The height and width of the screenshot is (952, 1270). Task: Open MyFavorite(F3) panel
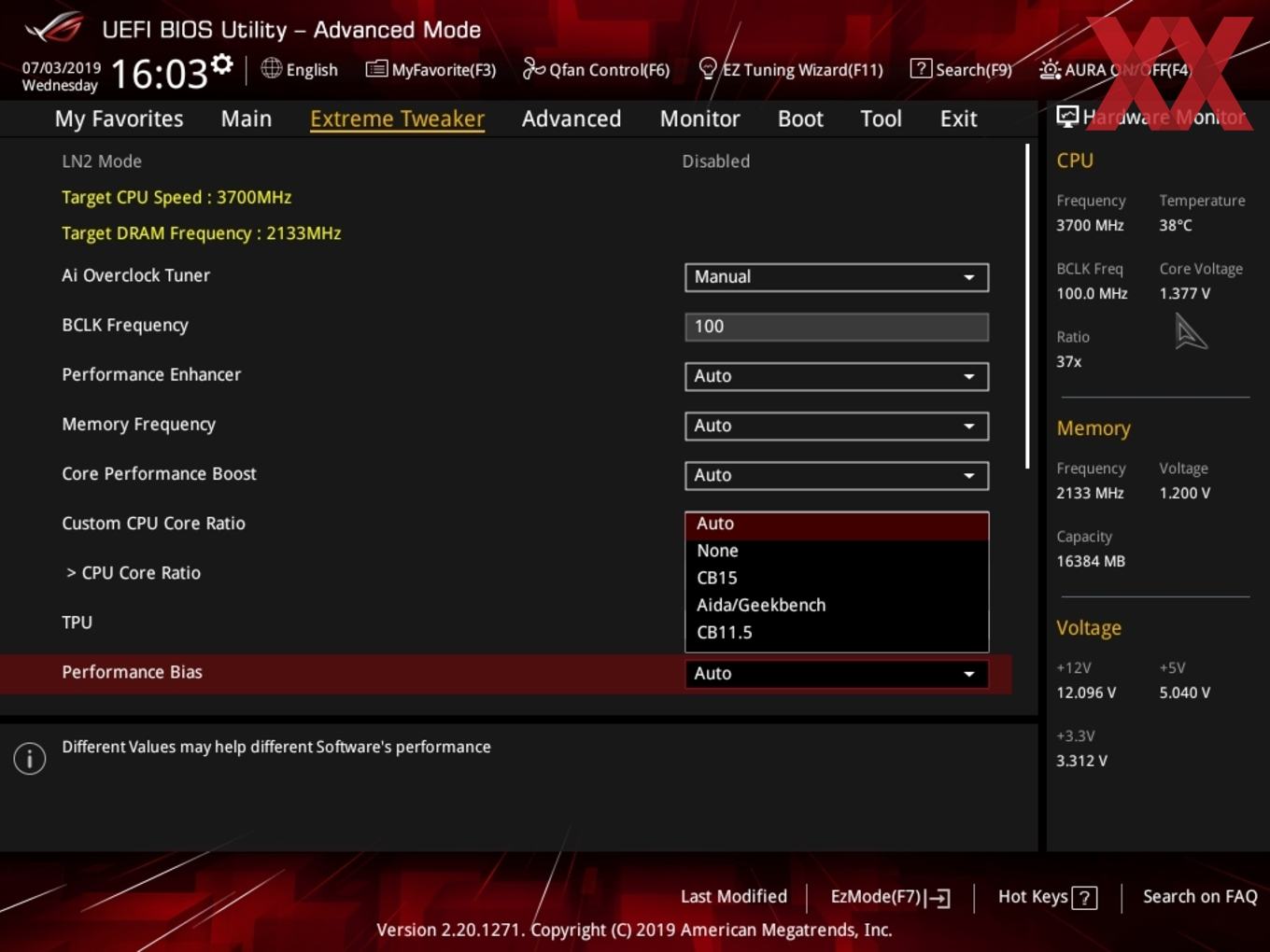pos(430,69)
